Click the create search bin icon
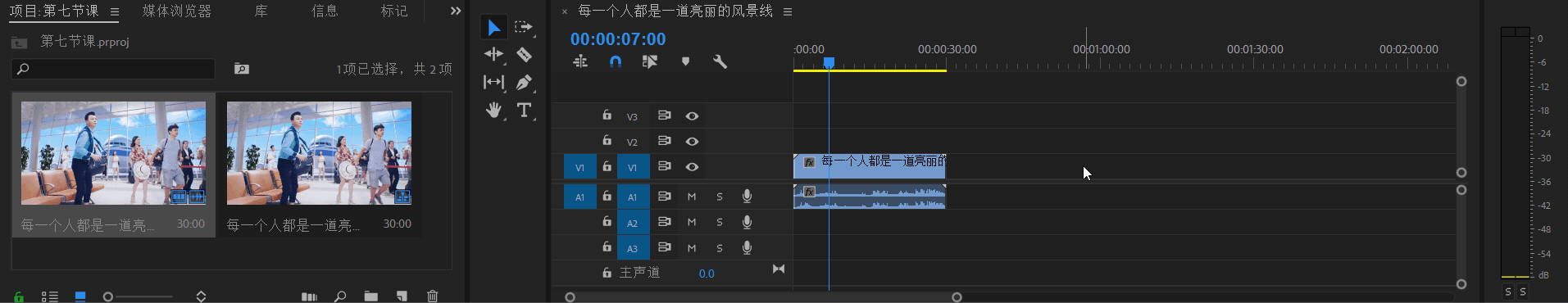 click(x=241, y=69)
